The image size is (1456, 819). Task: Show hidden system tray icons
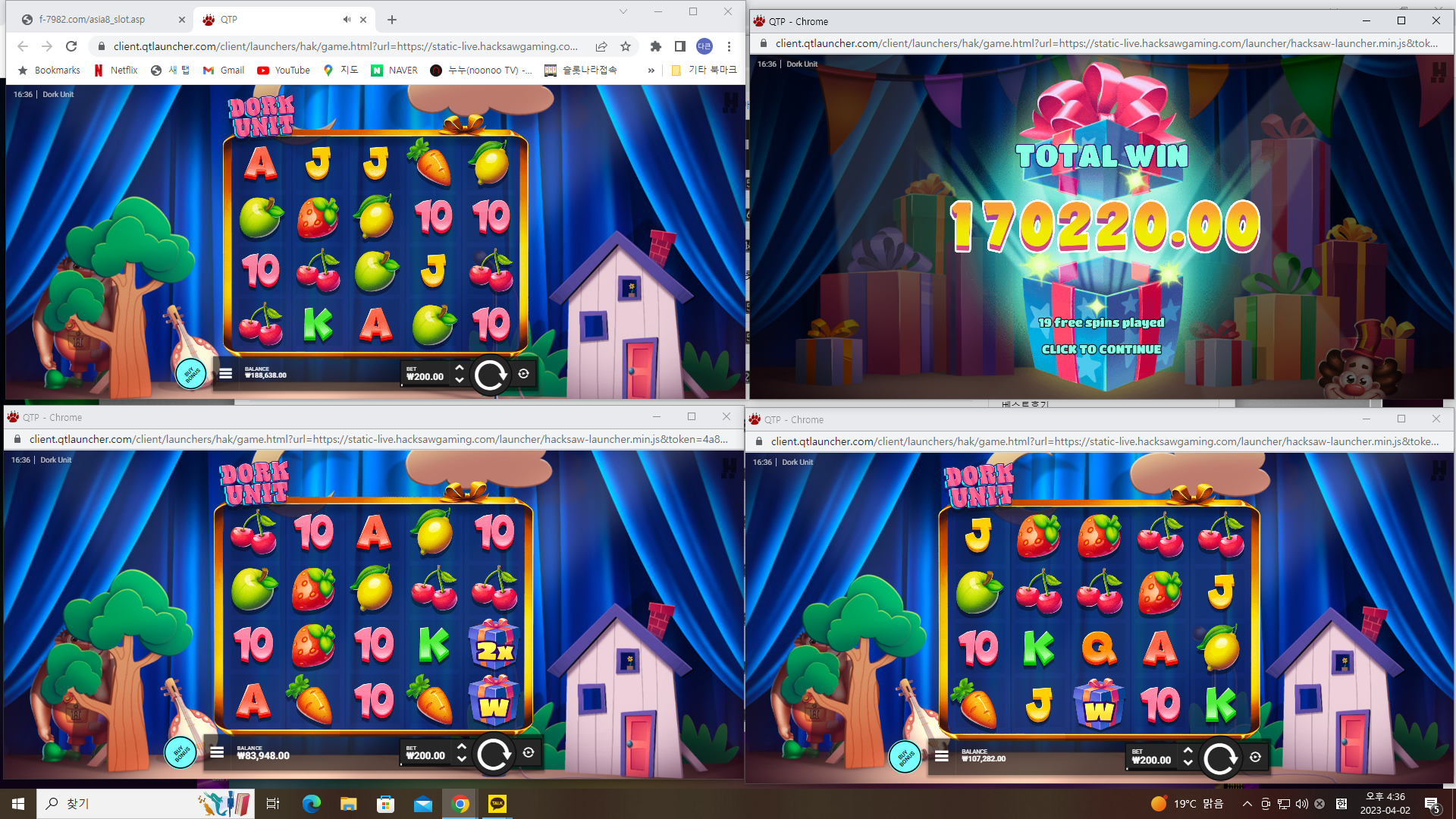point(1247,804)
